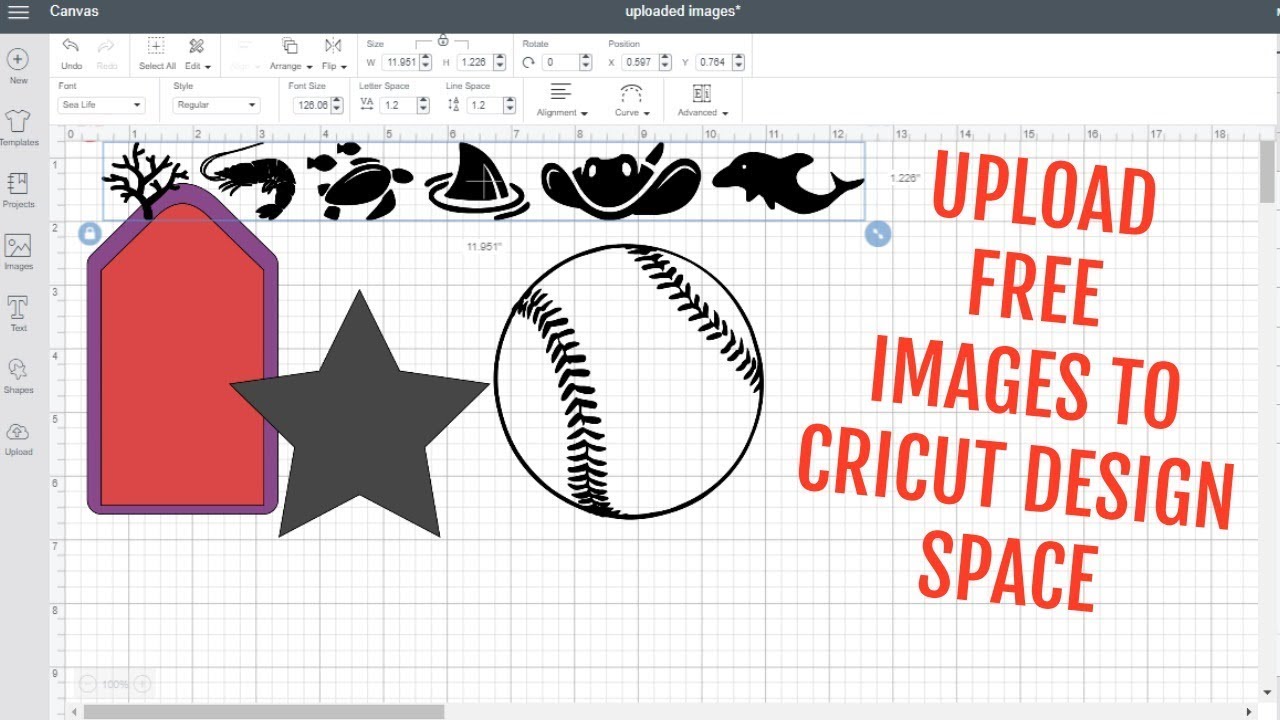
Task: Select the Text tool
Action: [x=18, y=313]
